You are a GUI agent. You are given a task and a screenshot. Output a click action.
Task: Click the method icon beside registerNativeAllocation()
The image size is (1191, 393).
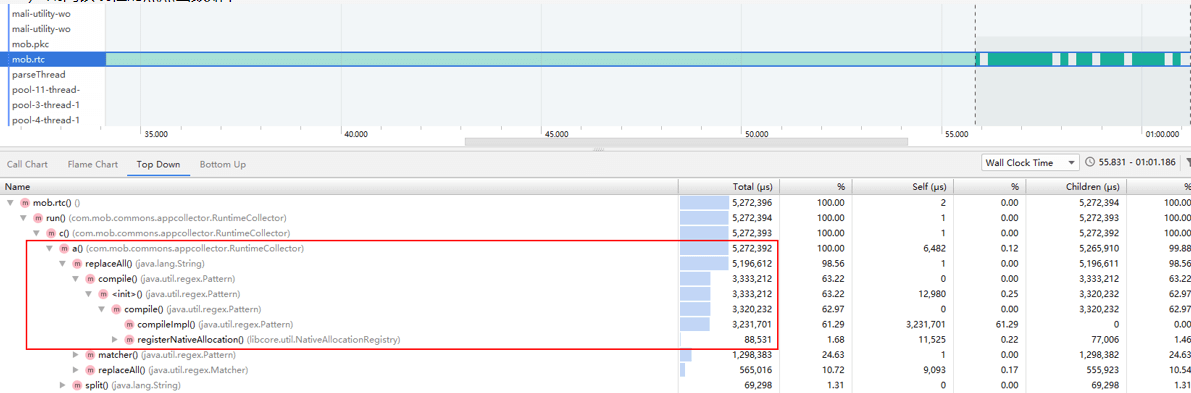pyautogui.click(x=128, y=340)
